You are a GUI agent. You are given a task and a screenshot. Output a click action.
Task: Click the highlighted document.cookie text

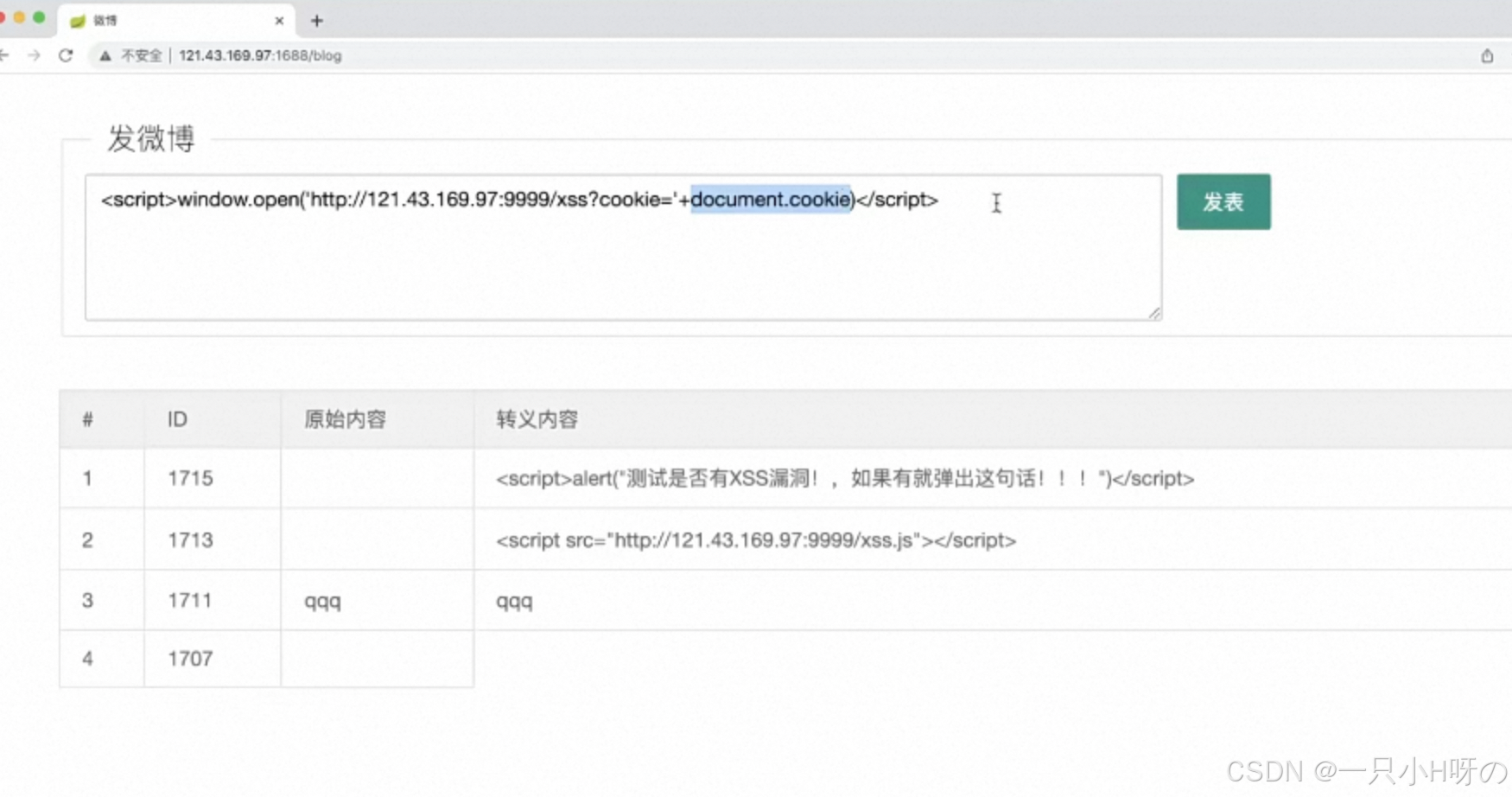771,200
